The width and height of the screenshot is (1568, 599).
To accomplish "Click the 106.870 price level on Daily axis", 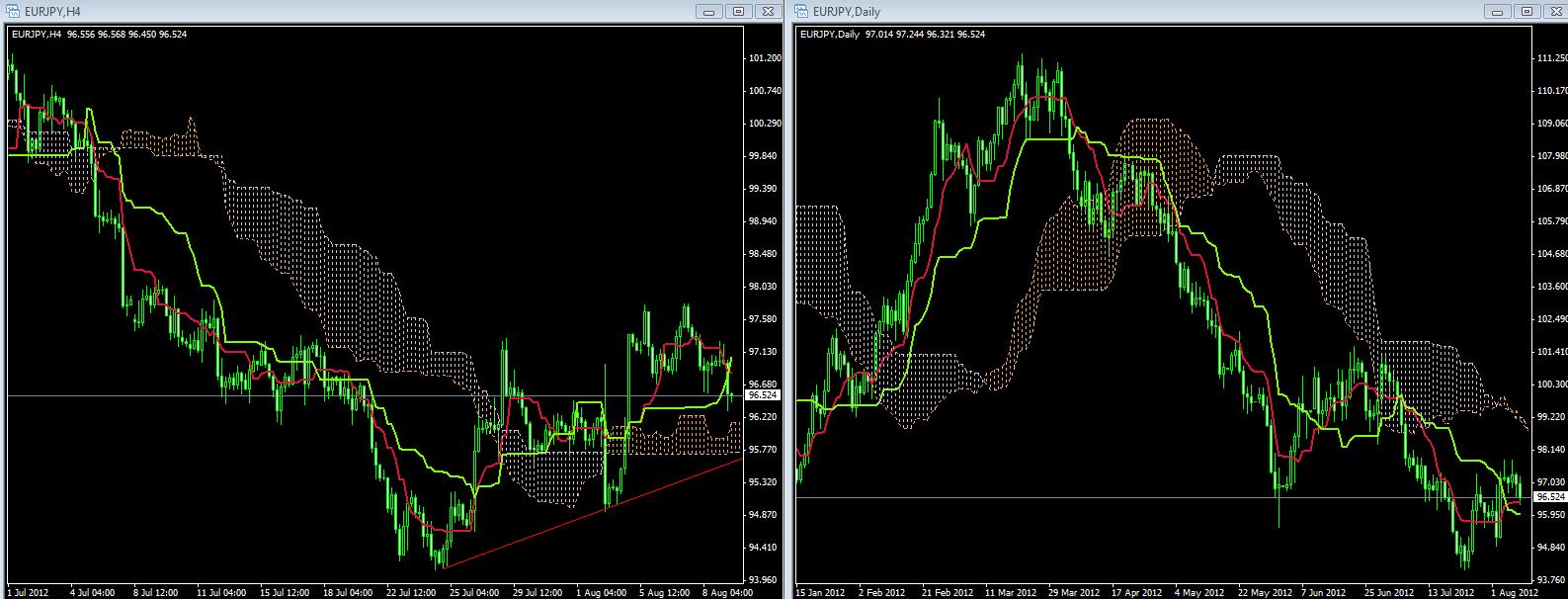I will (1552, 189).
